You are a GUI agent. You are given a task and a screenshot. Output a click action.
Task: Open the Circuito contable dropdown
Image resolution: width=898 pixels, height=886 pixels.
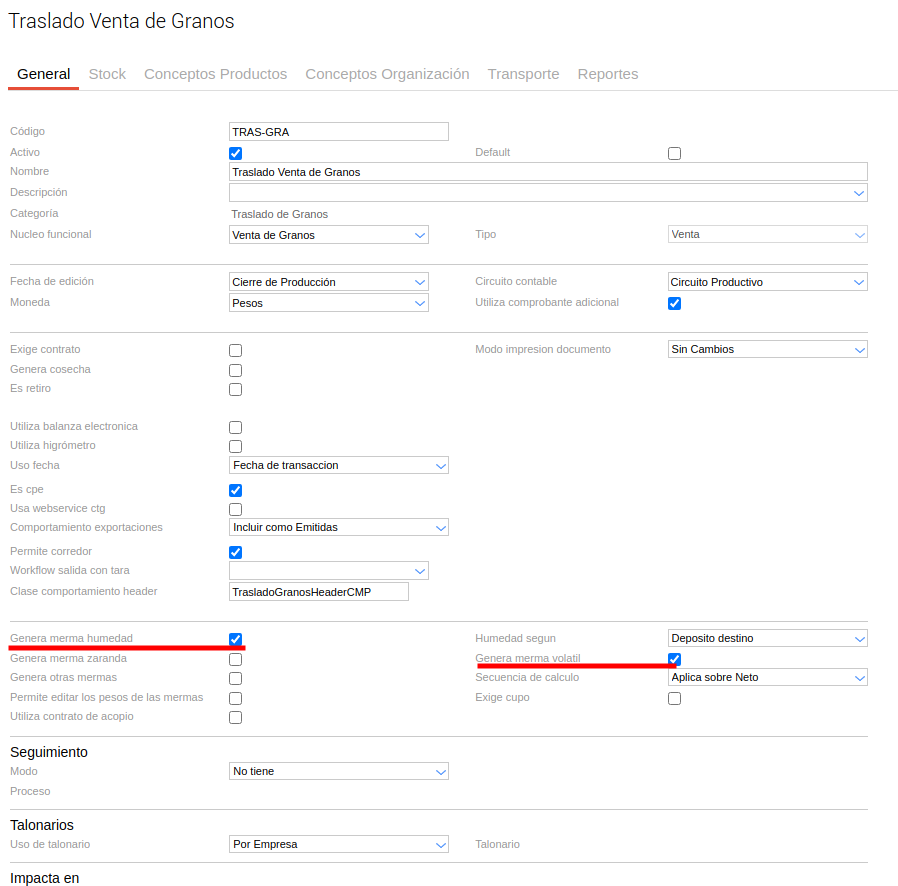click(767, 282)
